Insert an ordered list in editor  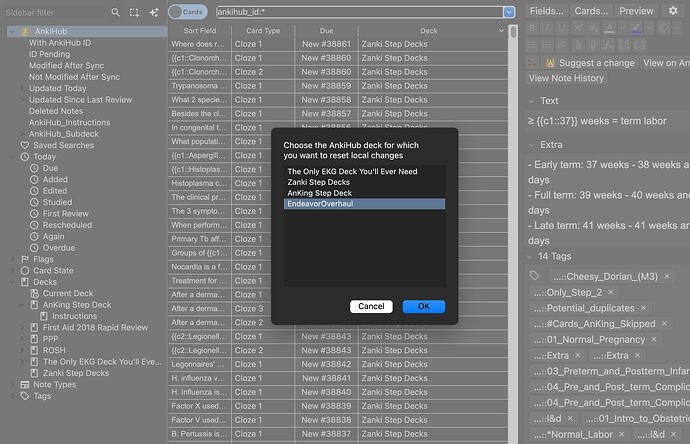coord(547,44)
